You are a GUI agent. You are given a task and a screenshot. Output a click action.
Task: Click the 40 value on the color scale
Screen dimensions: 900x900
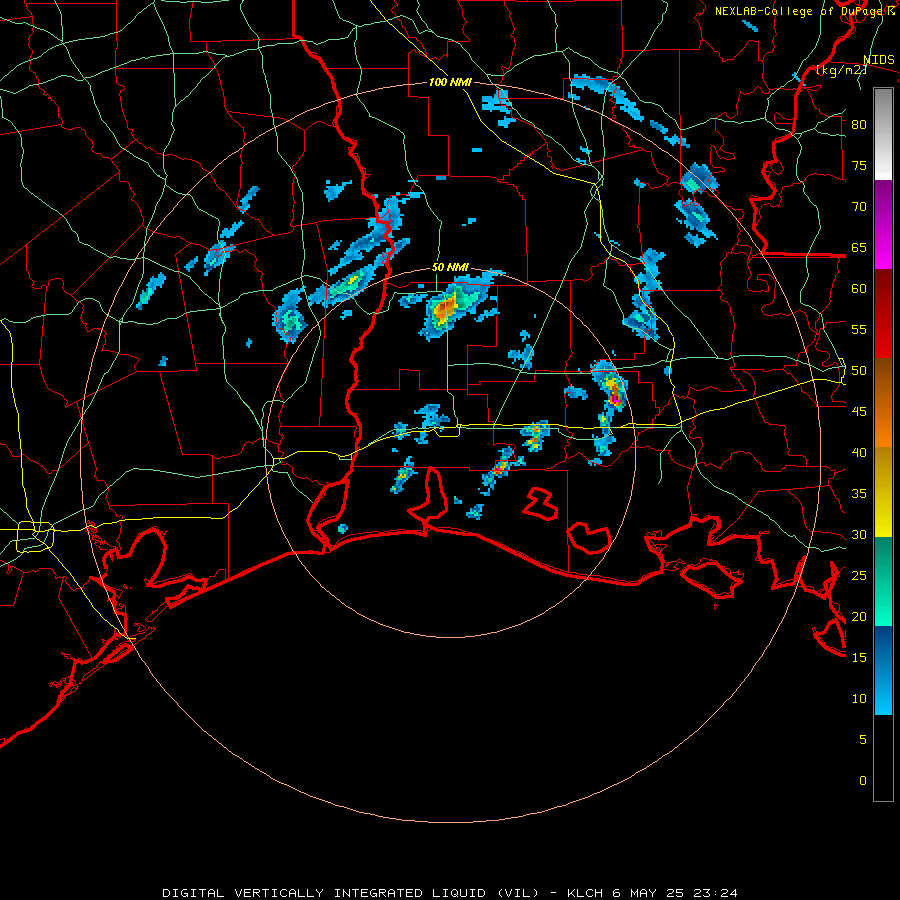[859, 452]
